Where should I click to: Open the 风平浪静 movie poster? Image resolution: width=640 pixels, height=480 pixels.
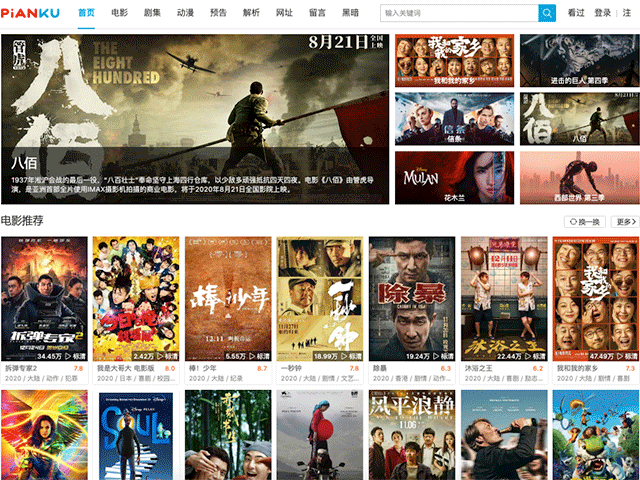coord(412,435)
